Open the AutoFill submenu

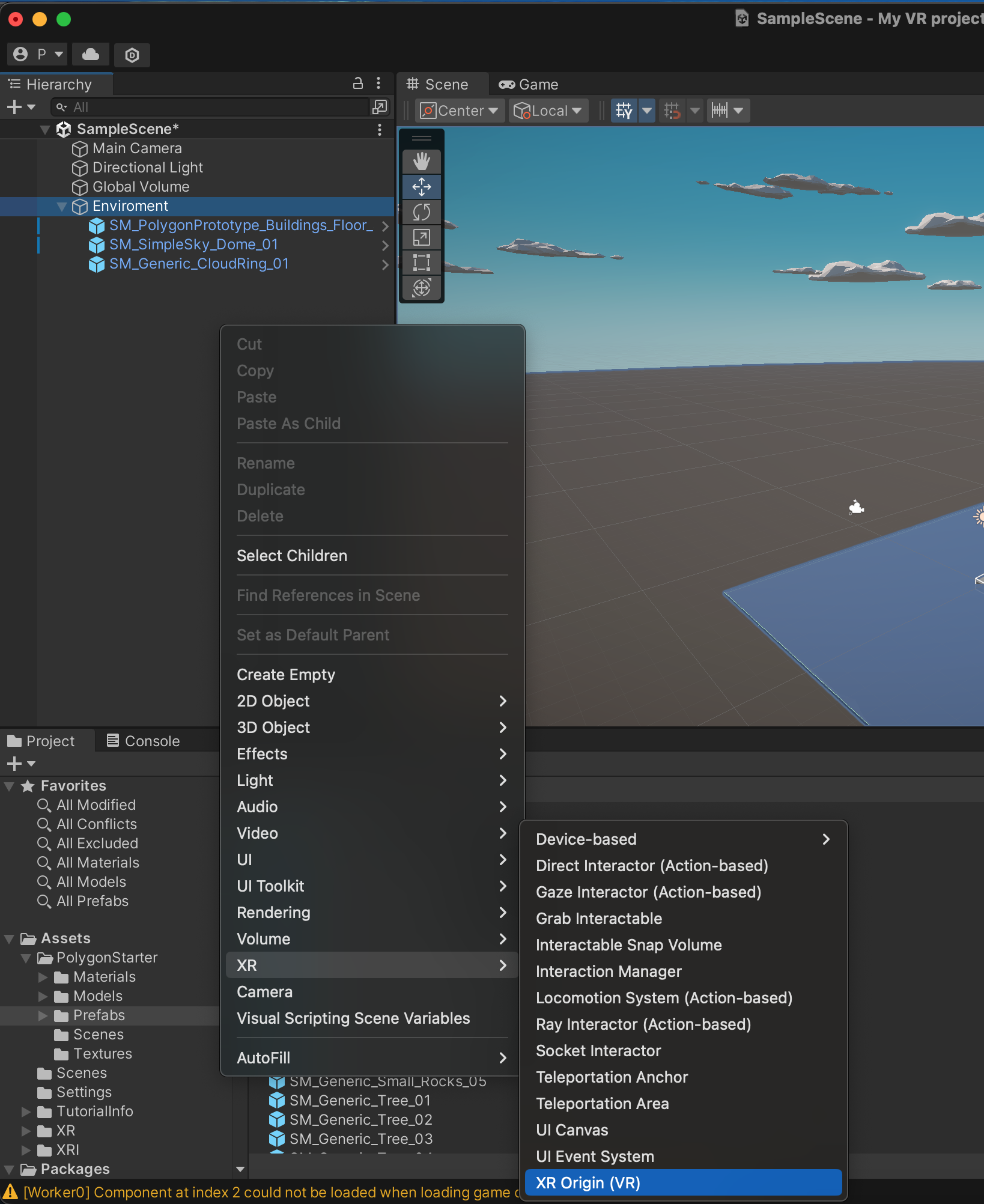coord(372,1057)
